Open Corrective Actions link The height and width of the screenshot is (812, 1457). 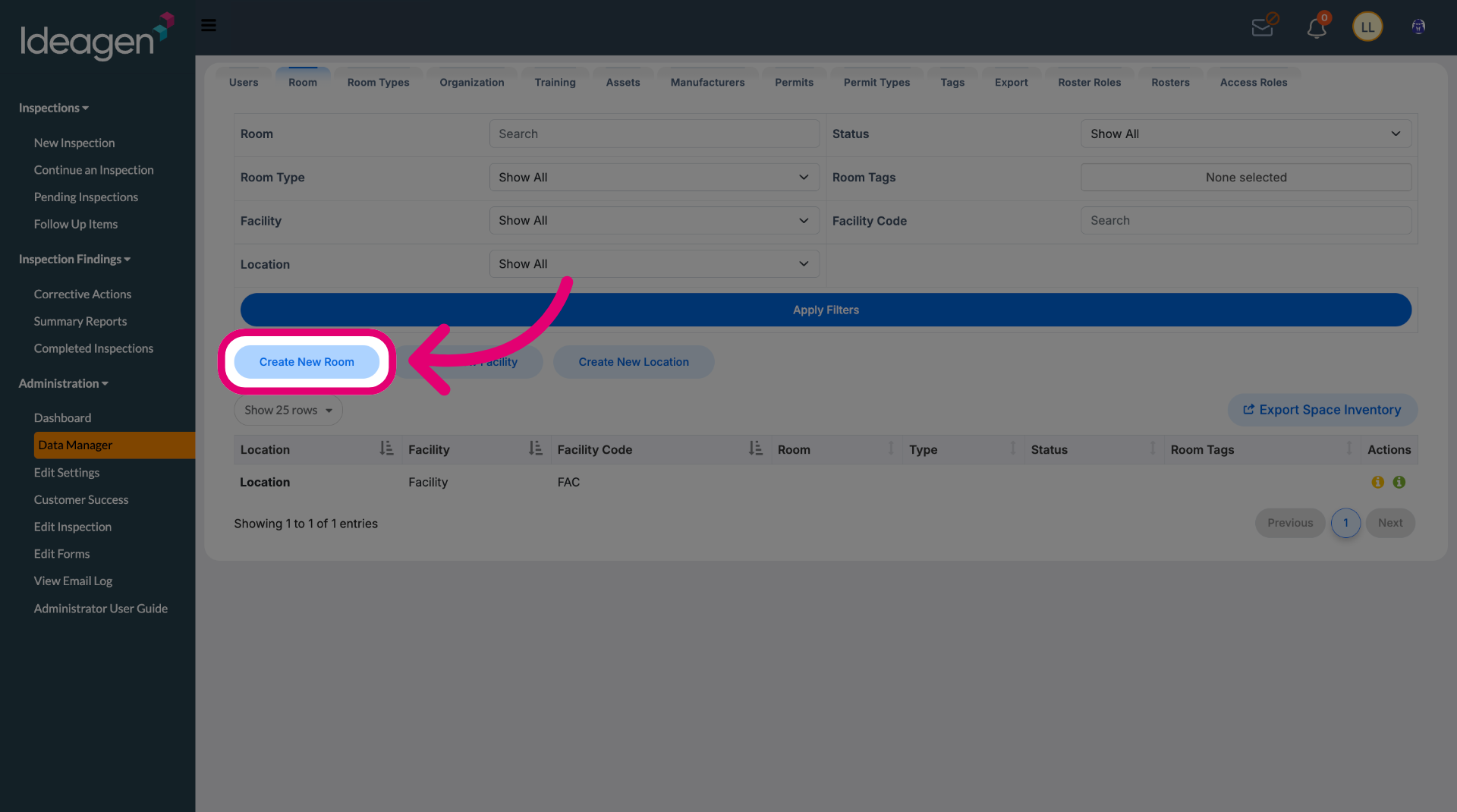click(83, 294)
